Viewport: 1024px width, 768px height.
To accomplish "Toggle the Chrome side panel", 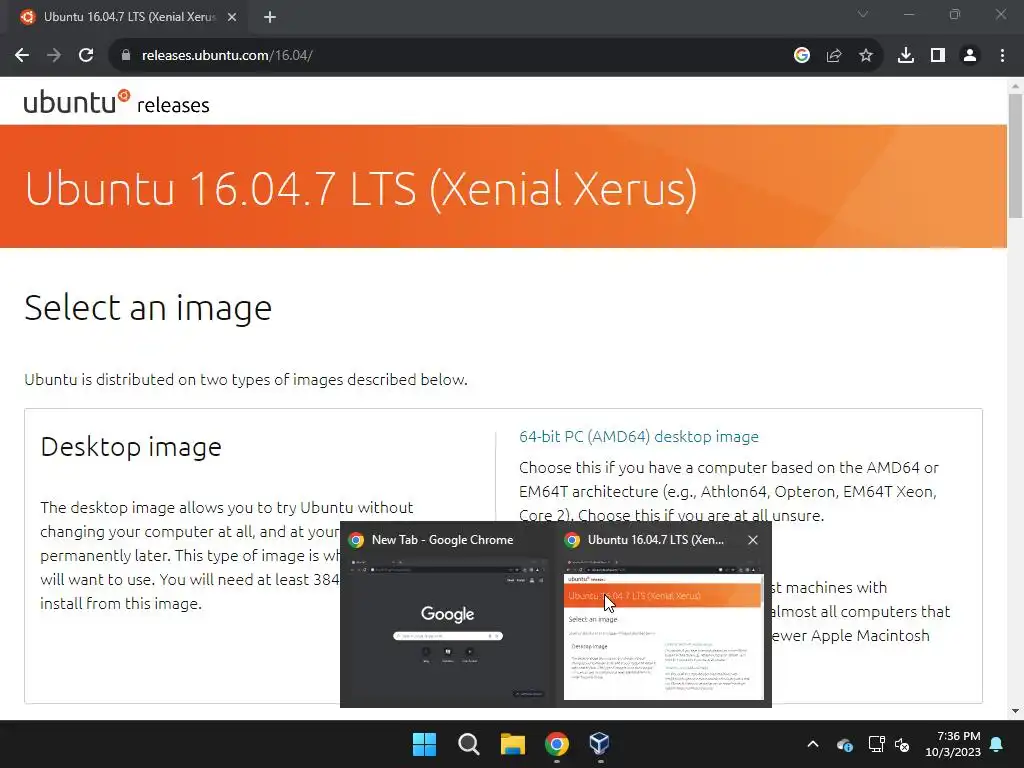I will coord(938,56).
